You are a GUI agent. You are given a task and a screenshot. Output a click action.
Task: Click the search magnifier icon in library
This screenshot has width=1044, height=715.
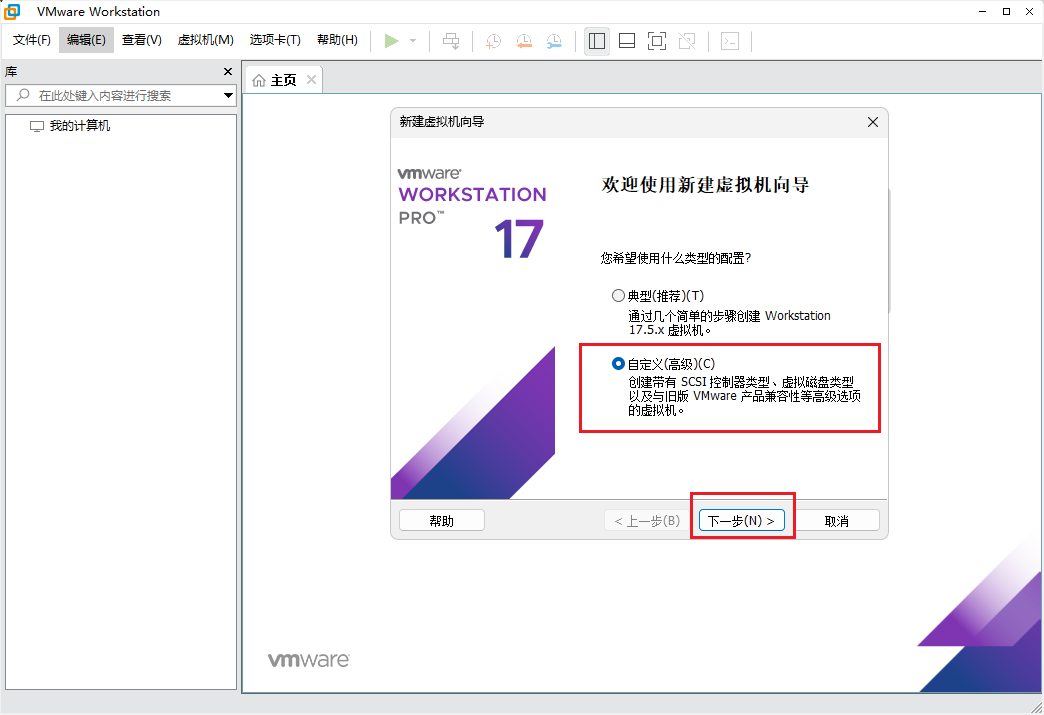[x=23, y=95]
